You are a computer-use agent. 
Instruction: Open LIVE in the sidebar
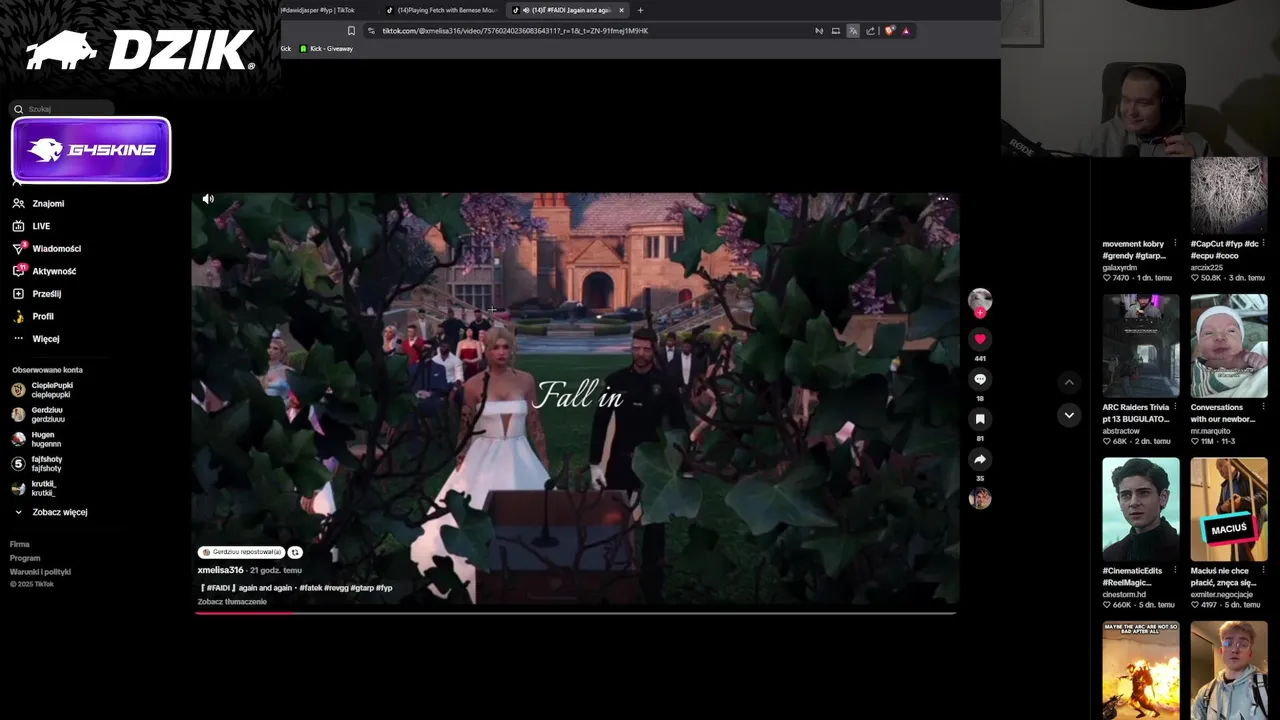pyautogui.click(x=32, y=226)
